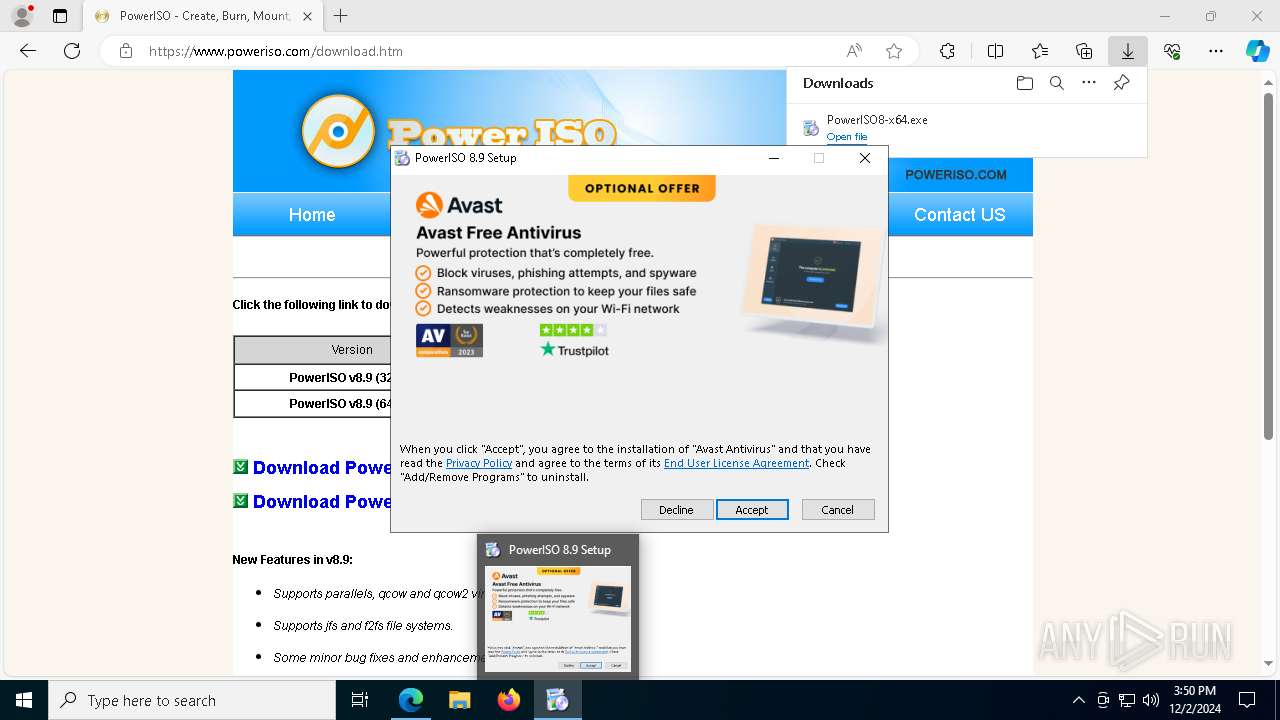This screenshot has width=1280, height=720.
Task: Open file link for PowerISO8-x64.exe
Action: (847, 137)
